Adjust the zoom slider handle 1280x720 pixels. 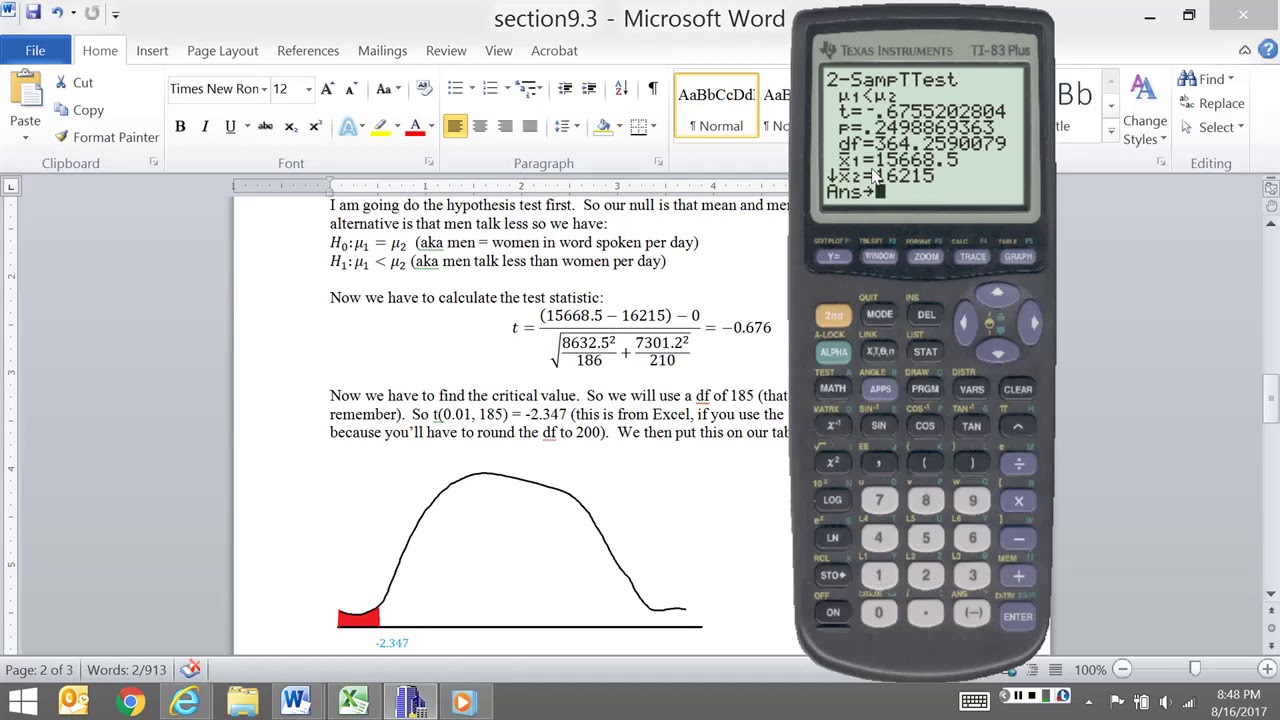coord(1194,669)
